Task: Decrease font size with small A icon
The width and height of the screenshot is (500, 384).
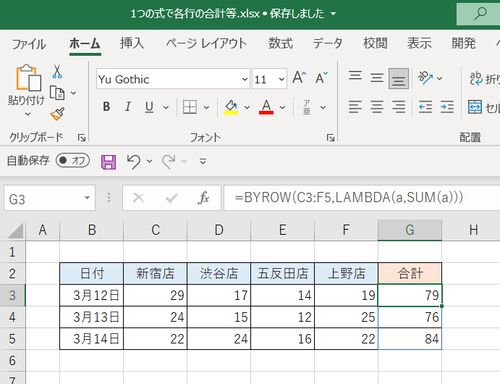Action: tap(321, 78)
